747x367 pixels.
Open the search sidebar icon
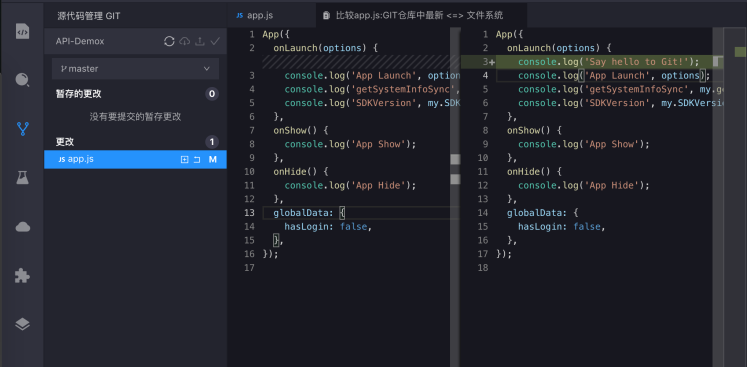(x=22, y=80)
